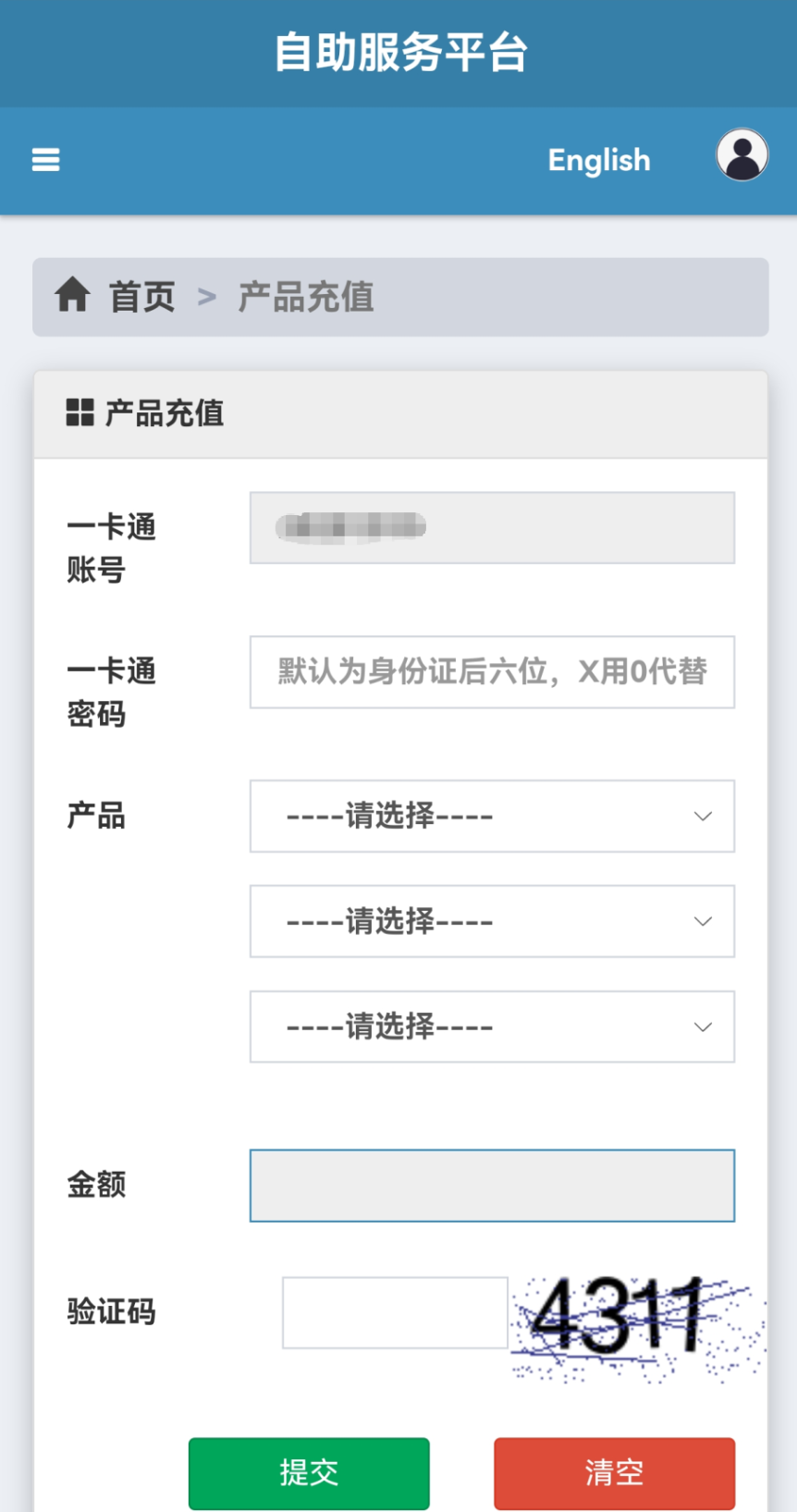Screen dimensions: 797x1512
Task: Click the 产品充值 breadcrumb item
Action: pos(306,297)
